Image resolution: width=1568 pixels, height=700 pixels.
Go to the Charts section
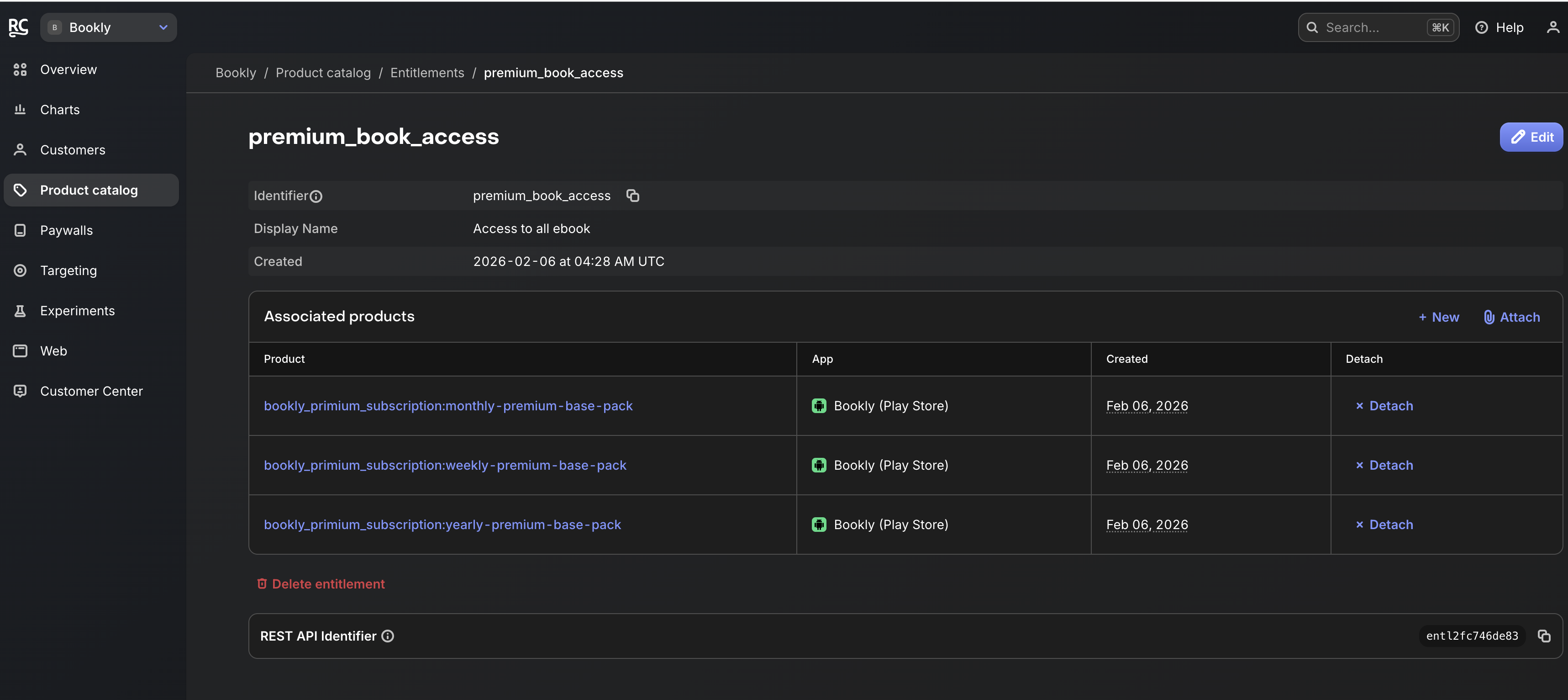click(91, 110)
